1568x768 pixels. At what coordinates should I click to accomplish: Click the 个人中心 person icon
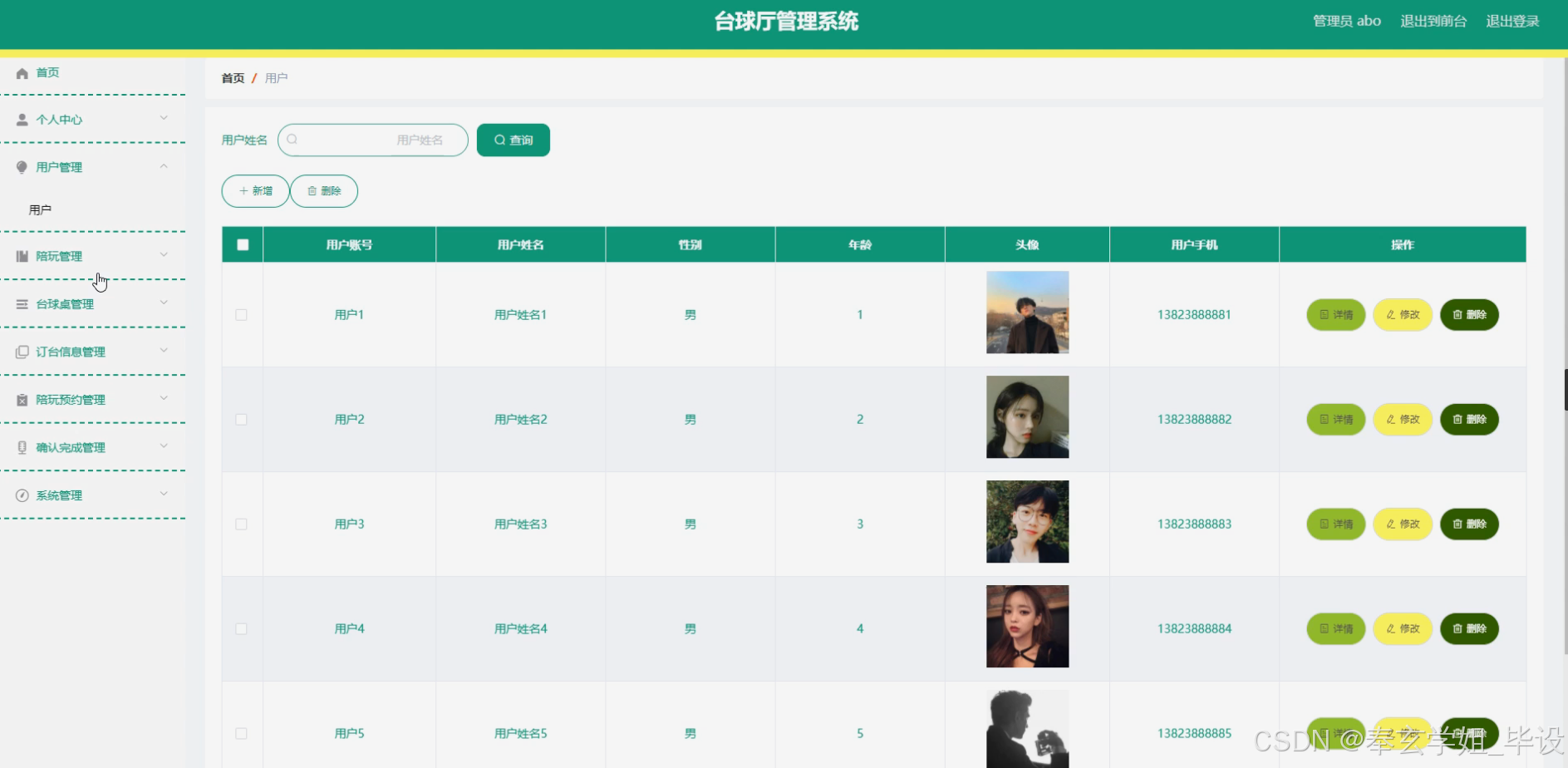[22, 120]
